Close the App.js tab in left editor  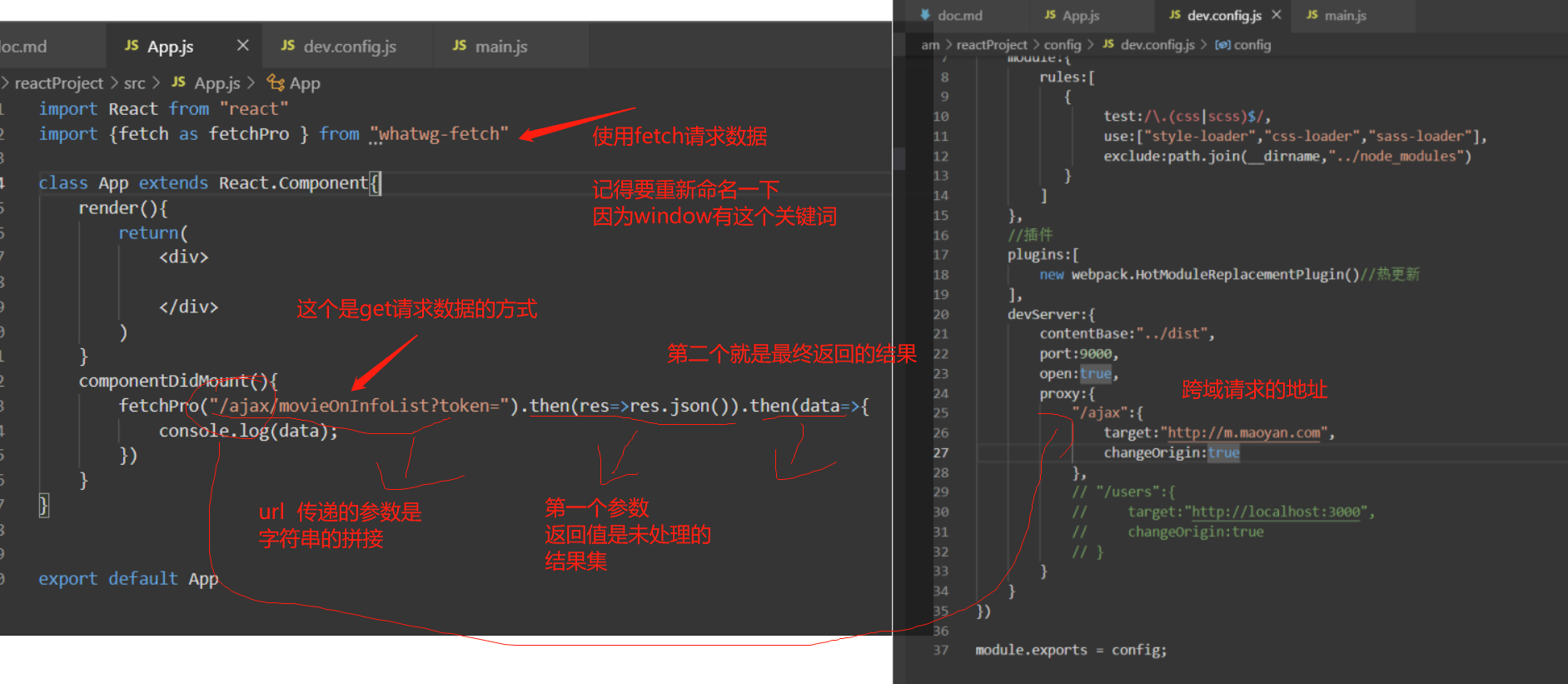(242, 45)
